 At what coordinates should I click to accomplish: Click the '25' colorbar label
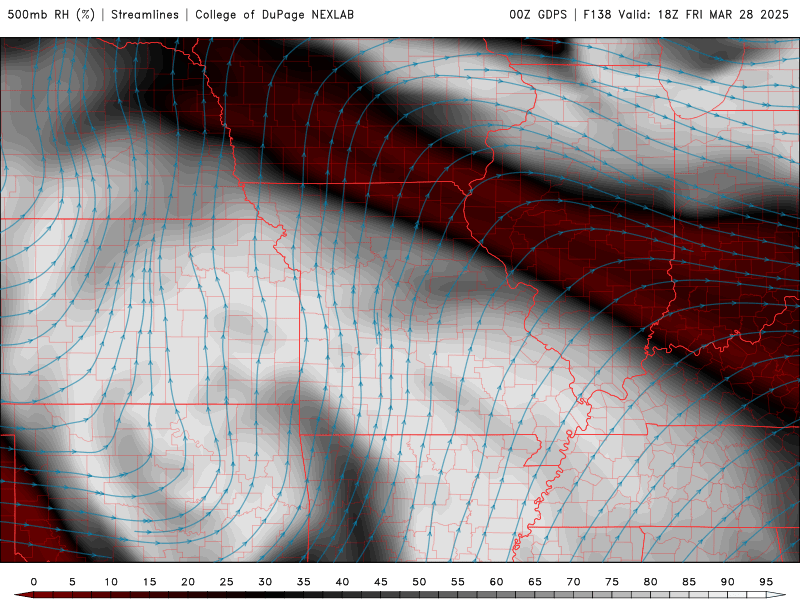click(x=227, y=582)
